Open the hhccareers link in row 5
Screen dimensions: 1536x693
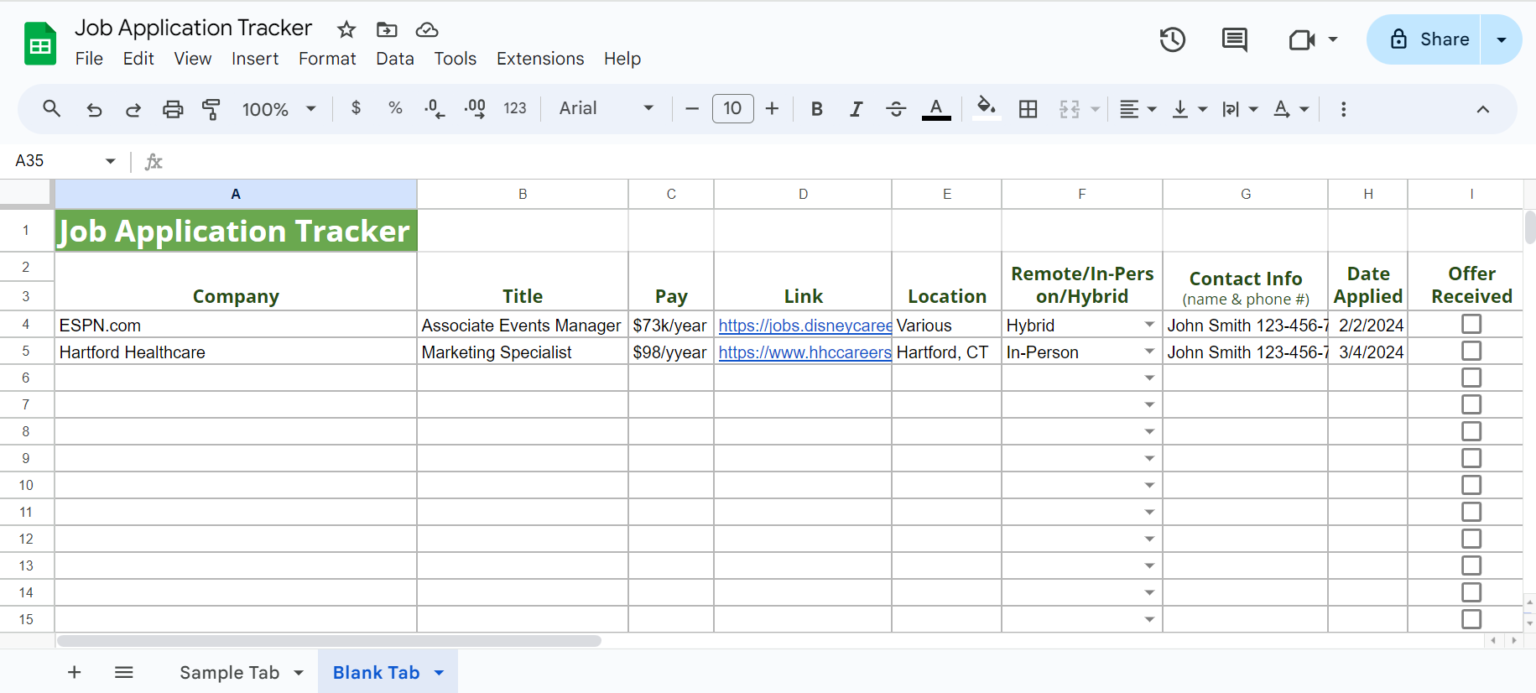(804, 351)
